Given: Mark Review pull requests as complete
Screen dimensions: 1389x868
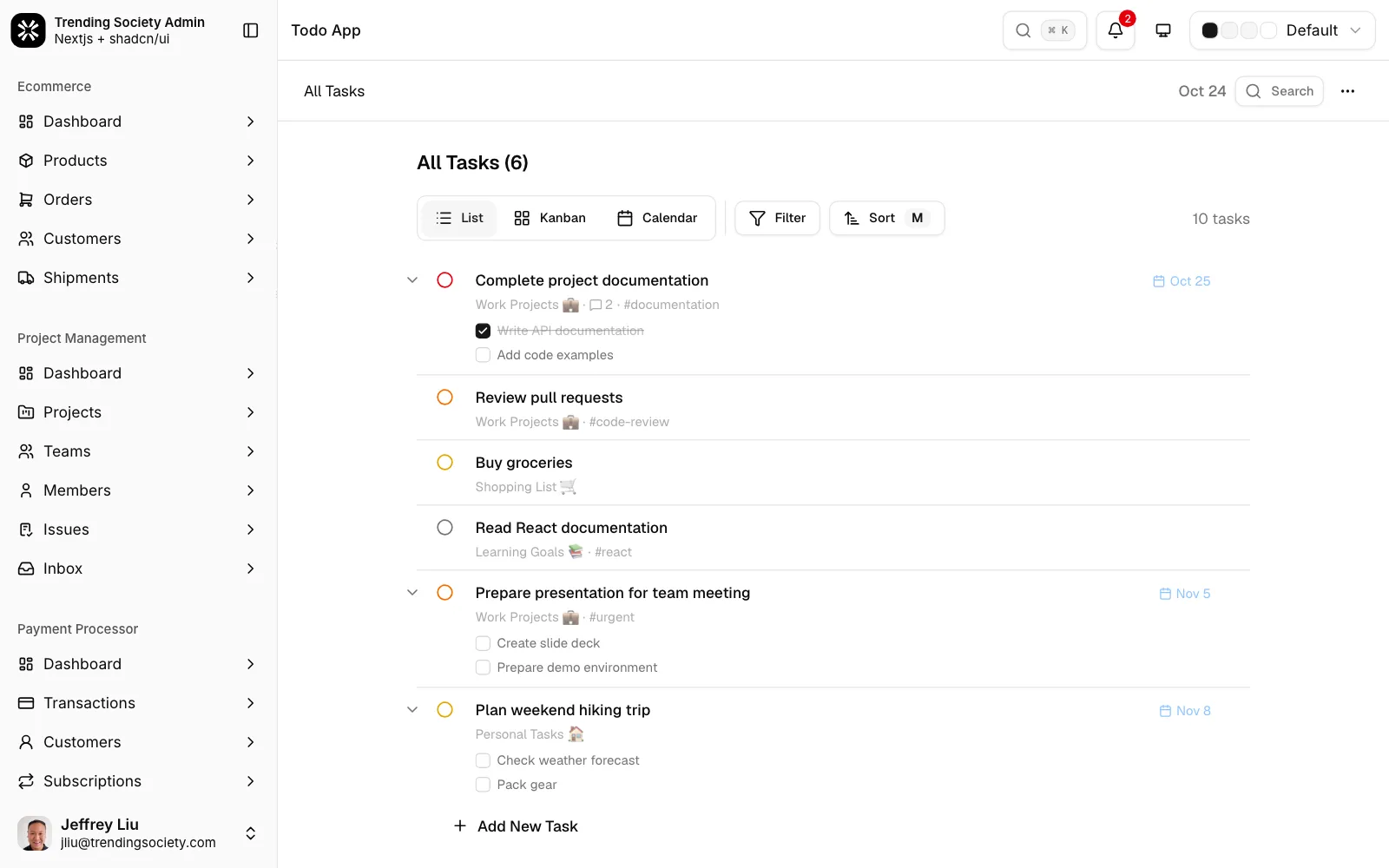Looking at the screenshot, I should pyautogui.click(x=444, y=398).
